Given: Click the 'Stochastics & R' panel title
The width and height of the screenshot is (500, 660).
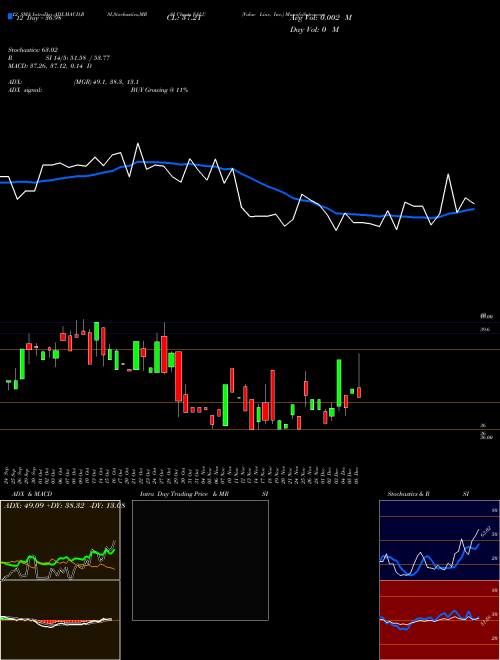Looking at the screenshot, I should point(409,494).
